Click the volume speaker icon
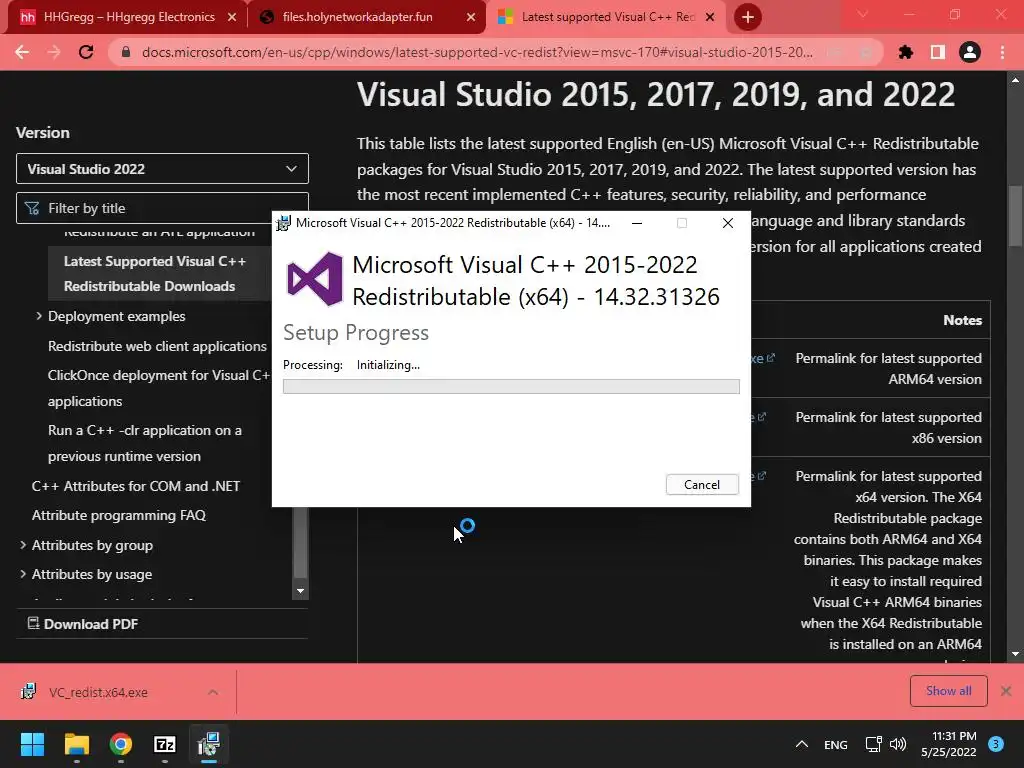This screenshot has height=768, width=1024. tap(898, 744)
